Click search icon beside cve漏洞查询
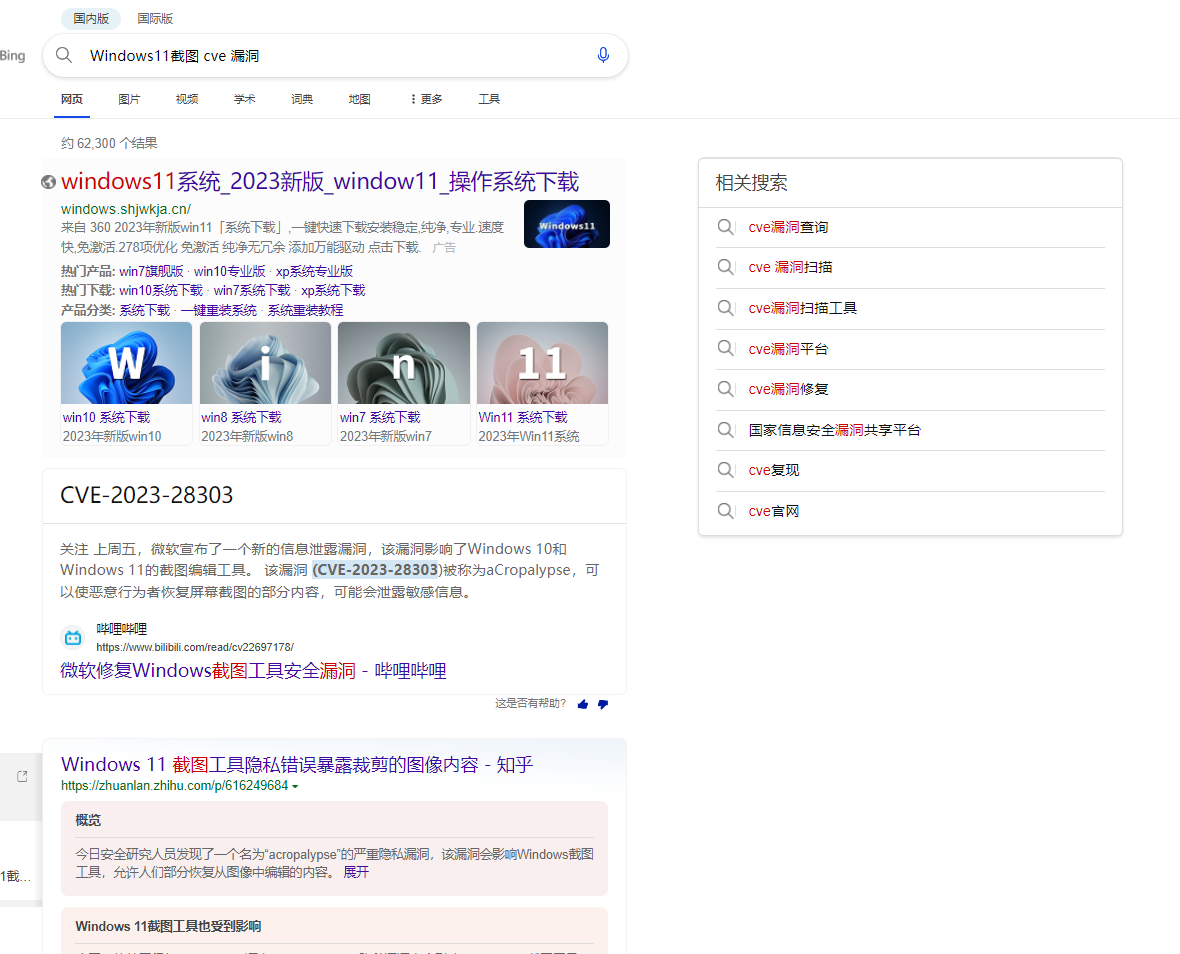 click(726, 227)
